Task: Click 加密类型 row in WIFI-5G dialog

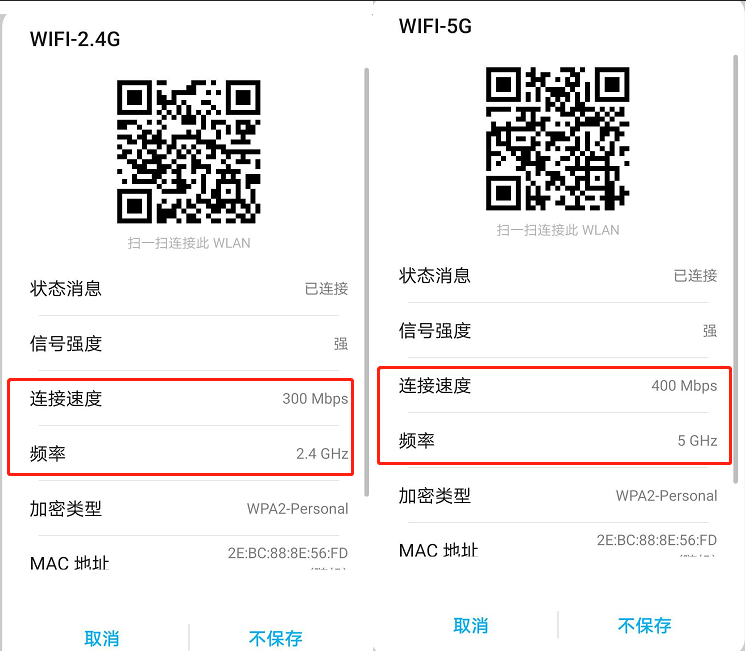Action: 558,496
